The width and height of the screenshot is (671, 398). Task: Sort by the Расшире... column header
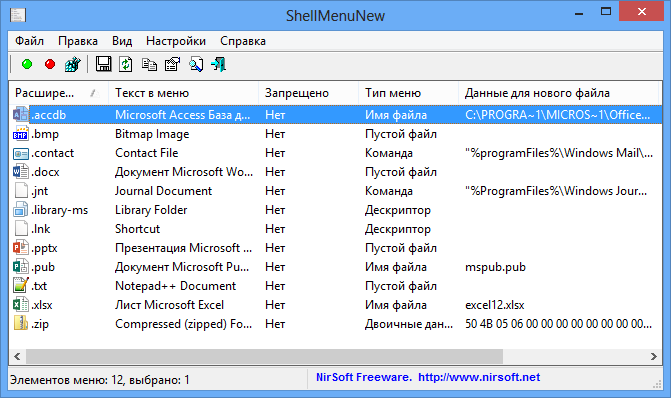[x=59, y=93]
